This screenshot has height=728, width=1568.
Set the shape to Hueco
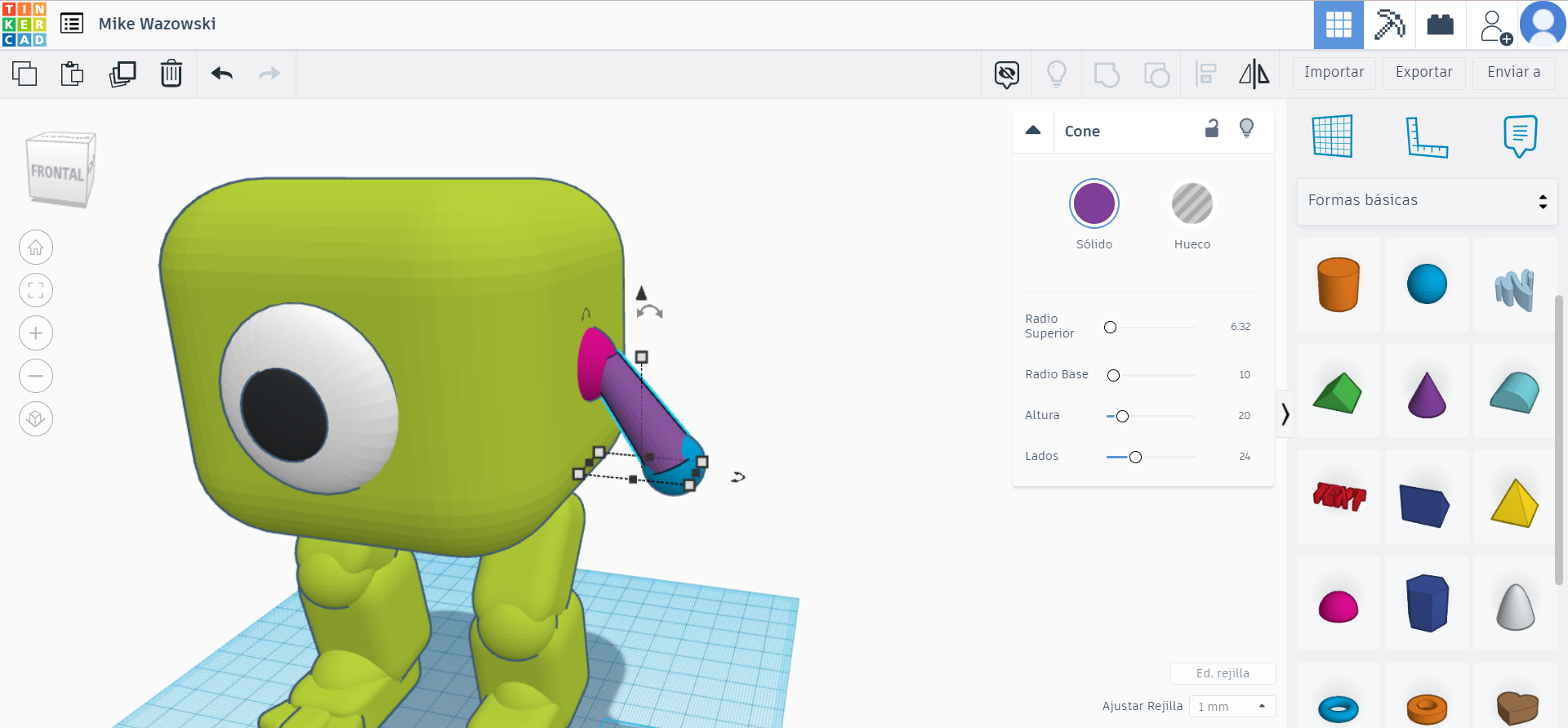point(1192,203)
